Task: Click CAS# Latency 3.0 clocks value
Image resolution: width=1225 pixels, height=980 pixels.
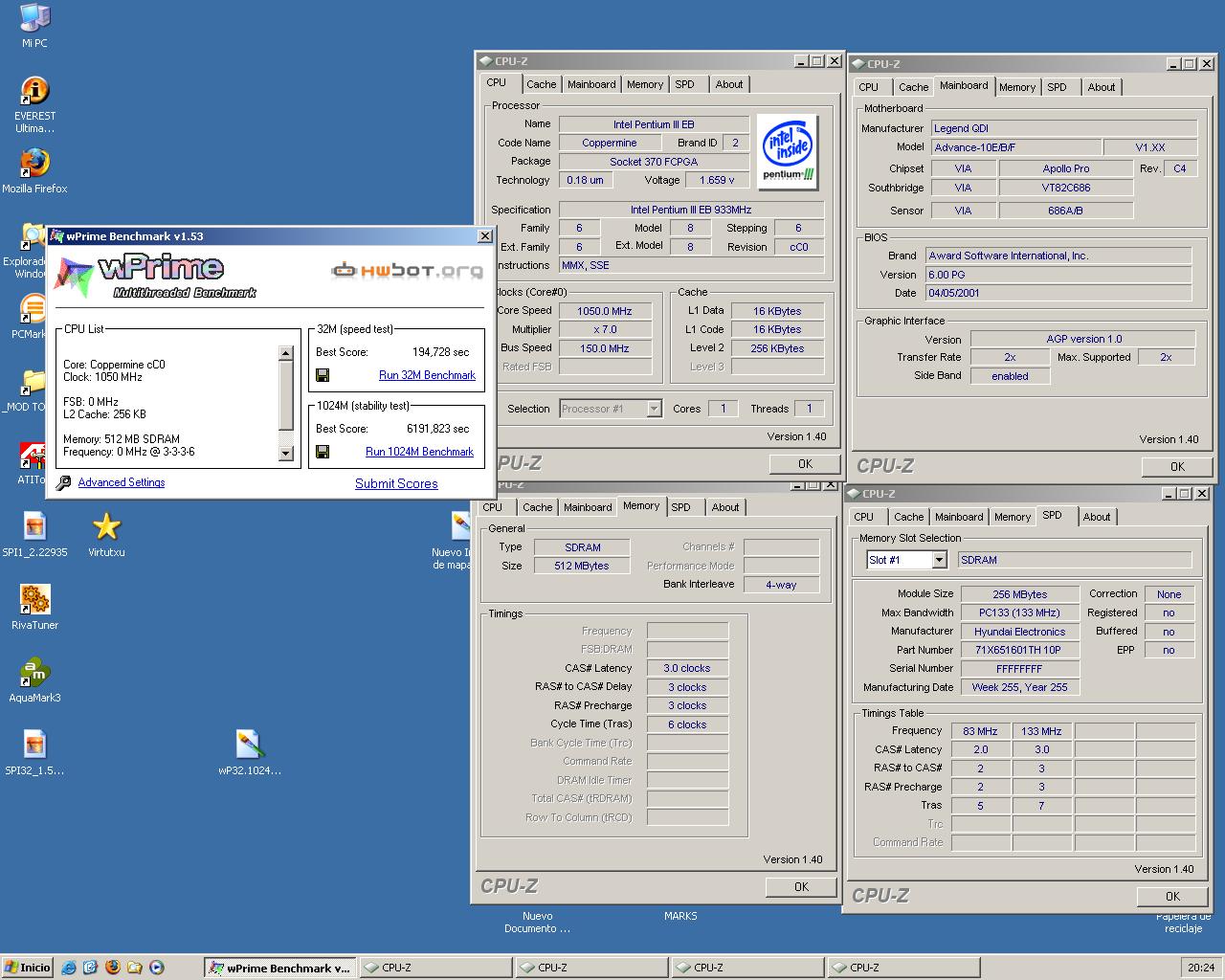Action: pos(687,668)
